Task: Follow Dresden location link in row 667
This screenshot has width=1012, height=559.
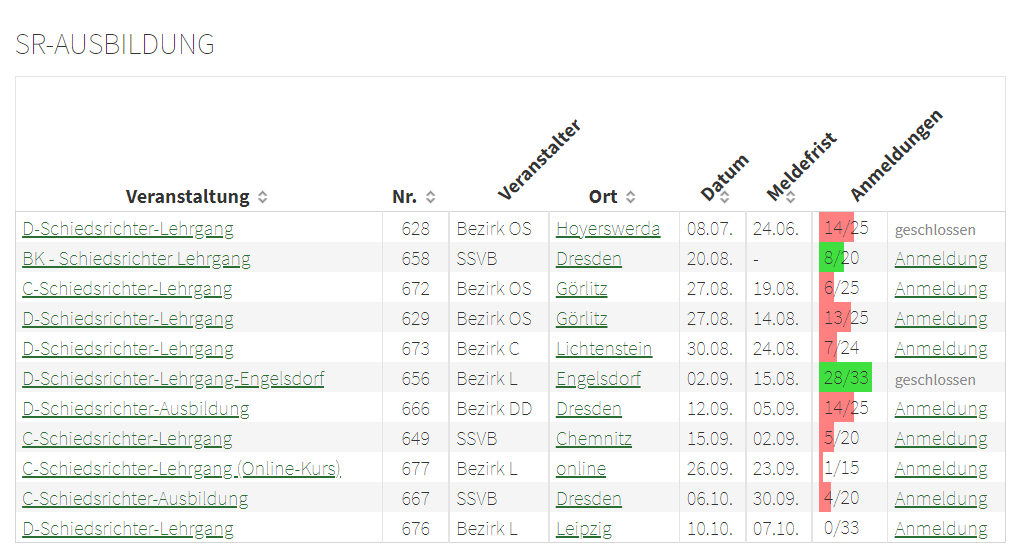Action: [589, 499]
